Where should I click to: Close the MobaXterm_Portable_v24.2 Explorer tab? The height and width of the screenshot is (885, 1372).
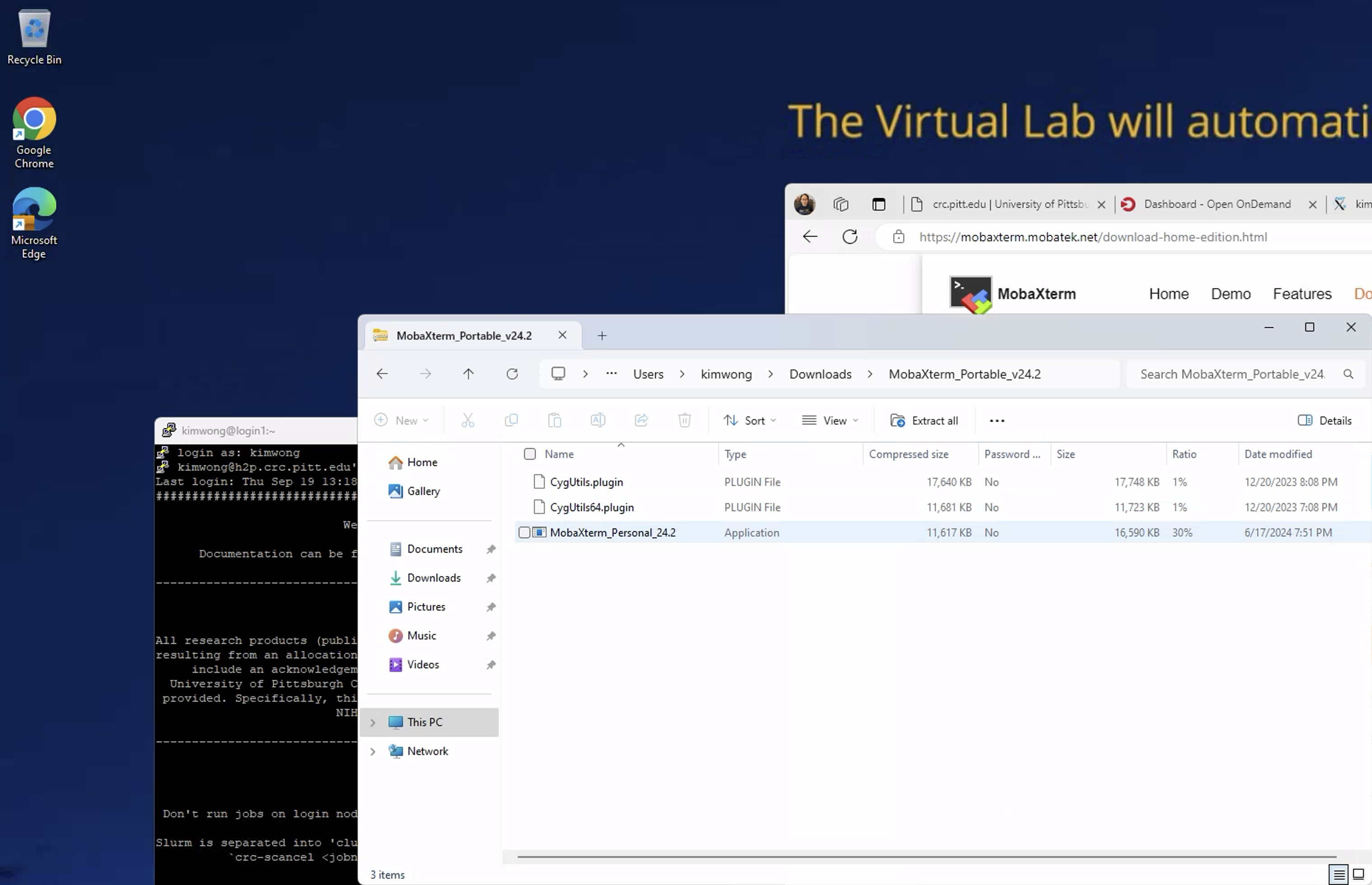(562, 335)
